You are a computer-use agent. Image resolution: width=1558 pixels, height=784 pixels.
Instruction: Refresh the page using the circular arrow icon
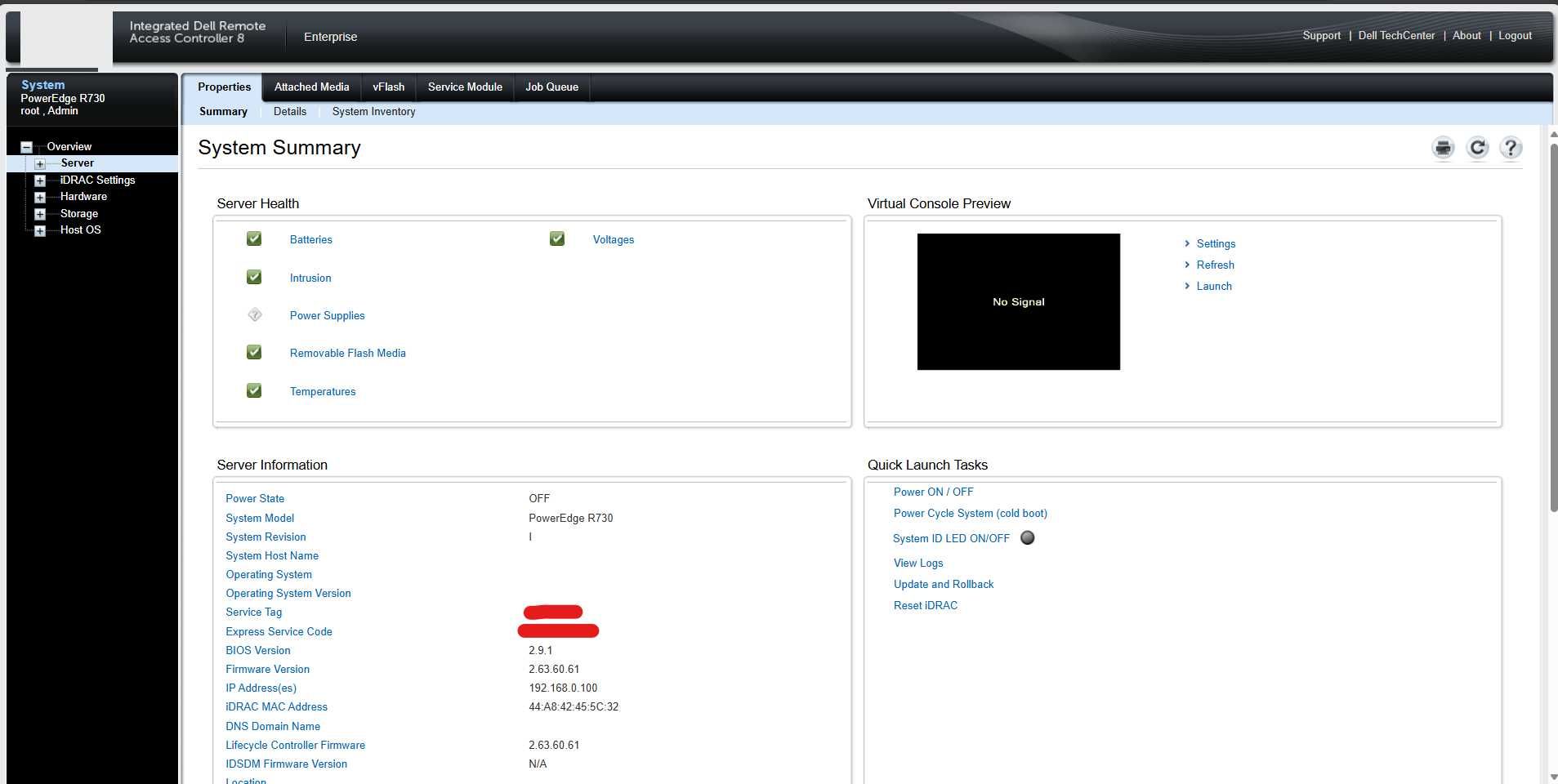point(1477,148)
